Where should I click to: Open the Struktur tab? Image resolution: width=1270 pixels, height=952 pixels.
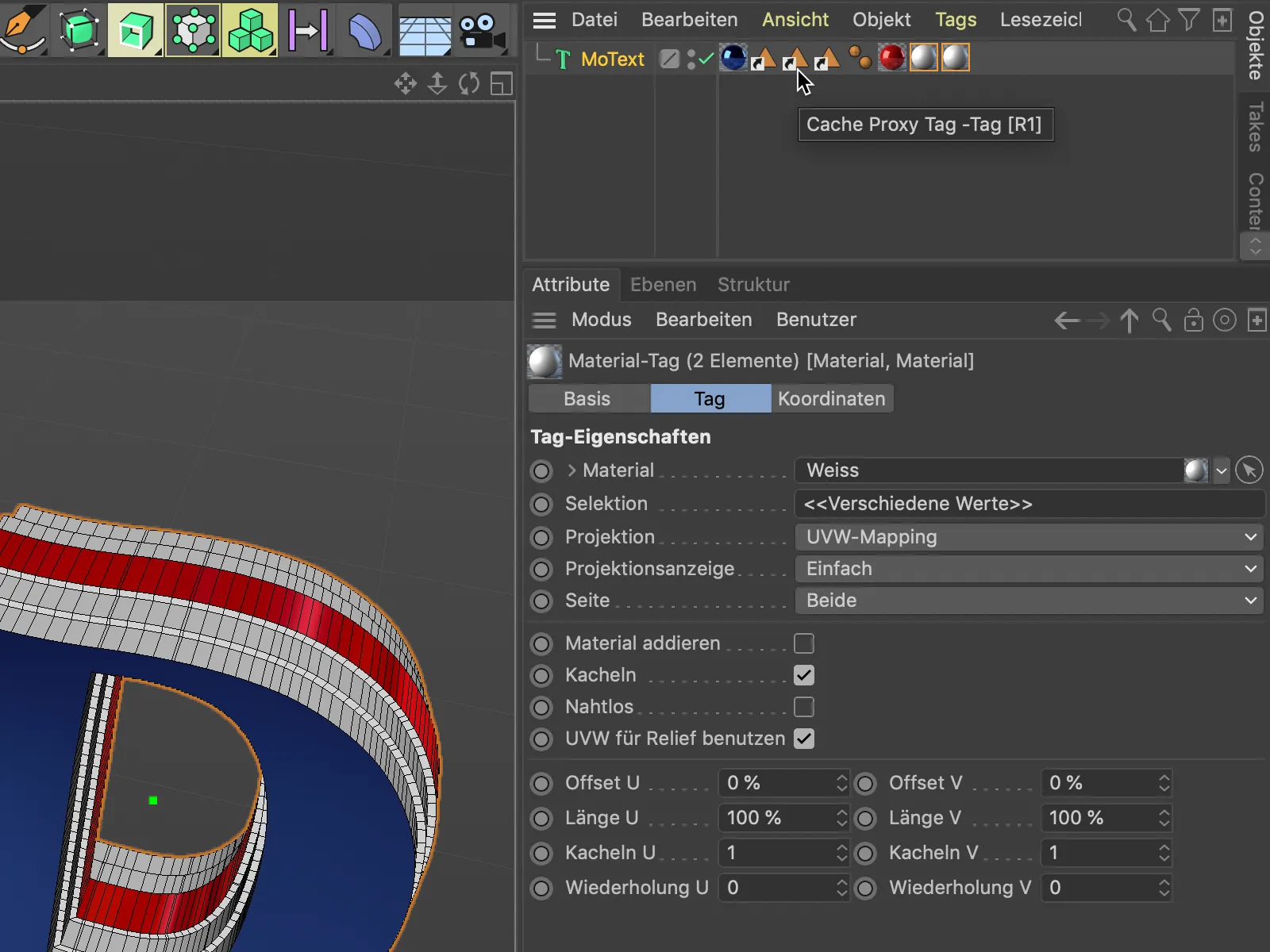[x=754, y=285]
